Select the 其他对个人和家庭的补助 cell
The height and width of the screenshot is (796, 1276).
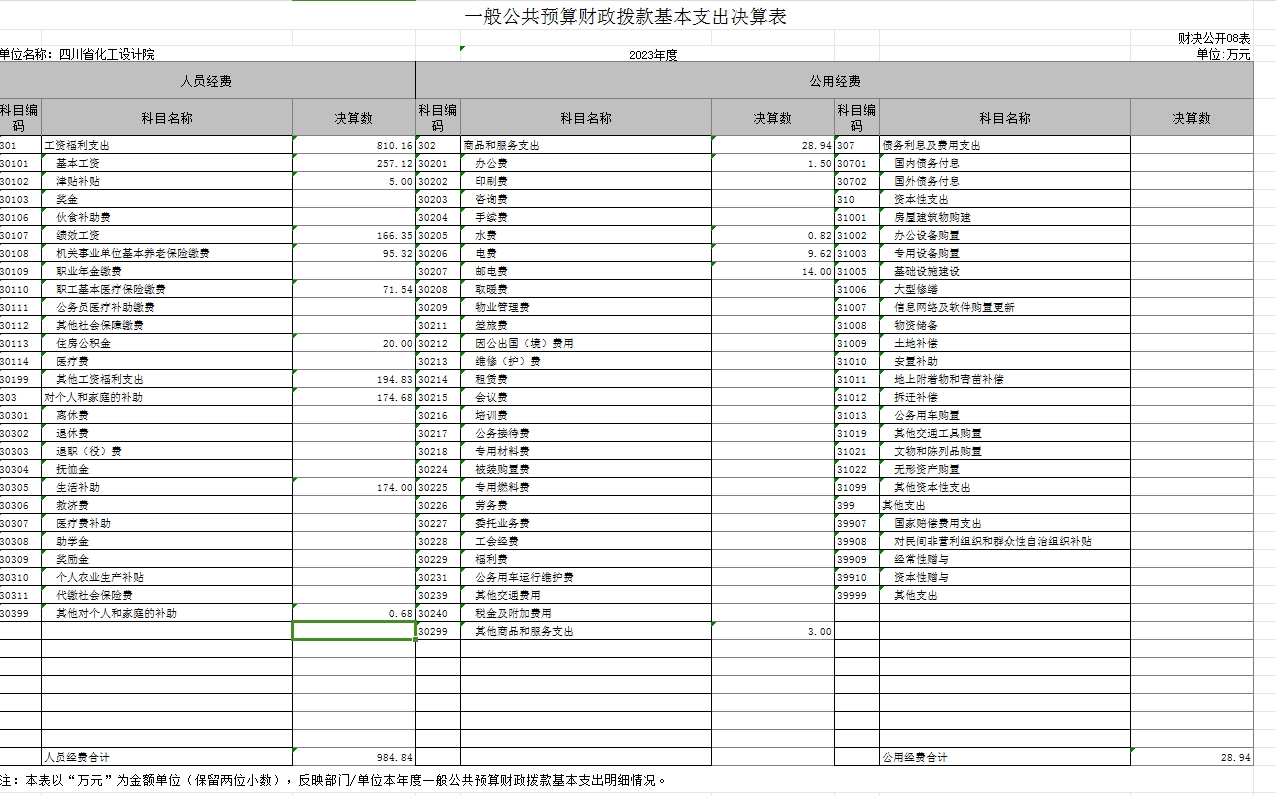pyautogui.click(x=167, y=613)
